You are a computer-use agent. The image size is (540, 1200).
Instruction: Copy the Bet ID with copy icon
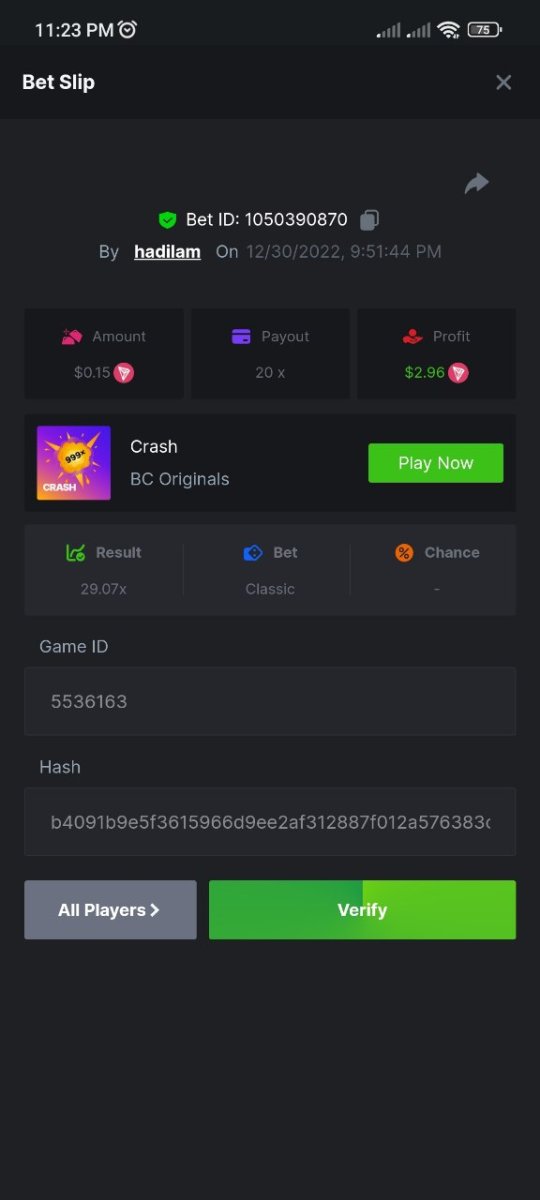click(370, 219)
